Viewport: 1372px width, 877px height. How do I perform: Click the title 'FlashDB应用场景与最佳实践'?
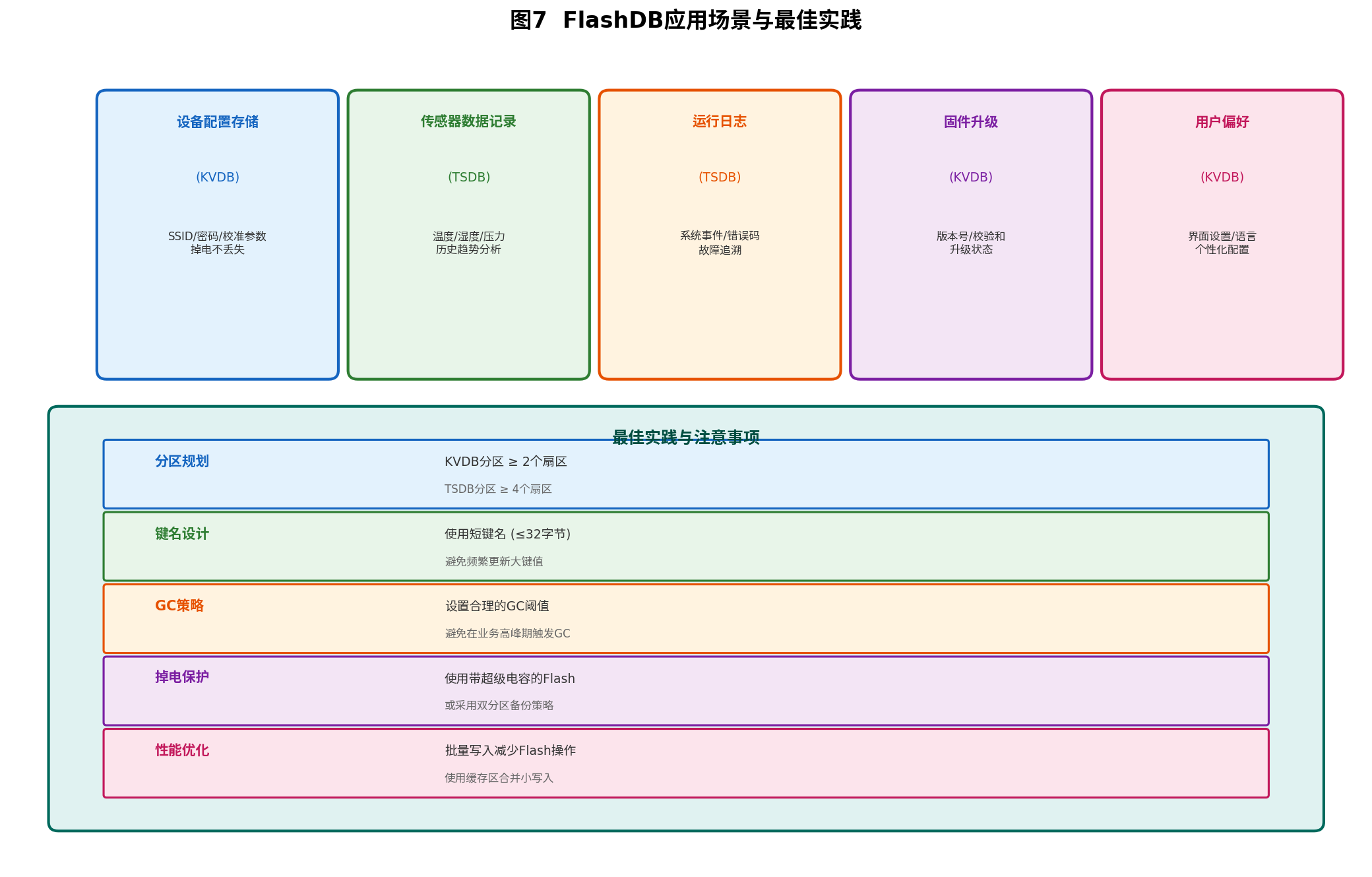pos(712,20)
